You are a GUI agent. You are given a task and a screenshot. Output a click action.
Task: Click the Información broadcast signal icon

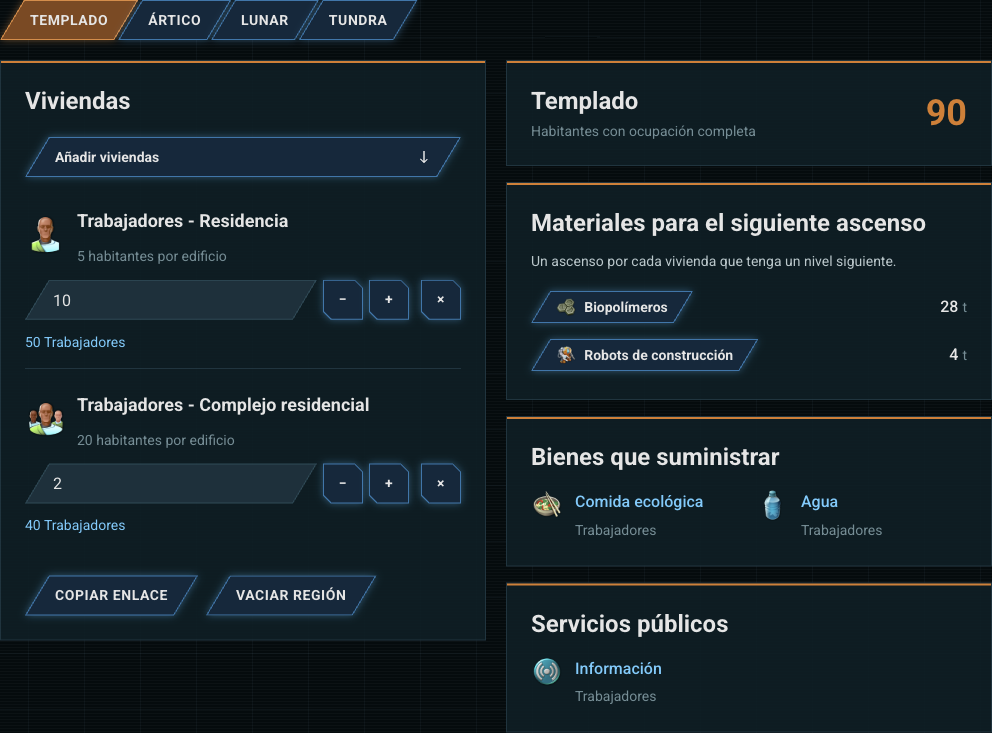[547, 671]
